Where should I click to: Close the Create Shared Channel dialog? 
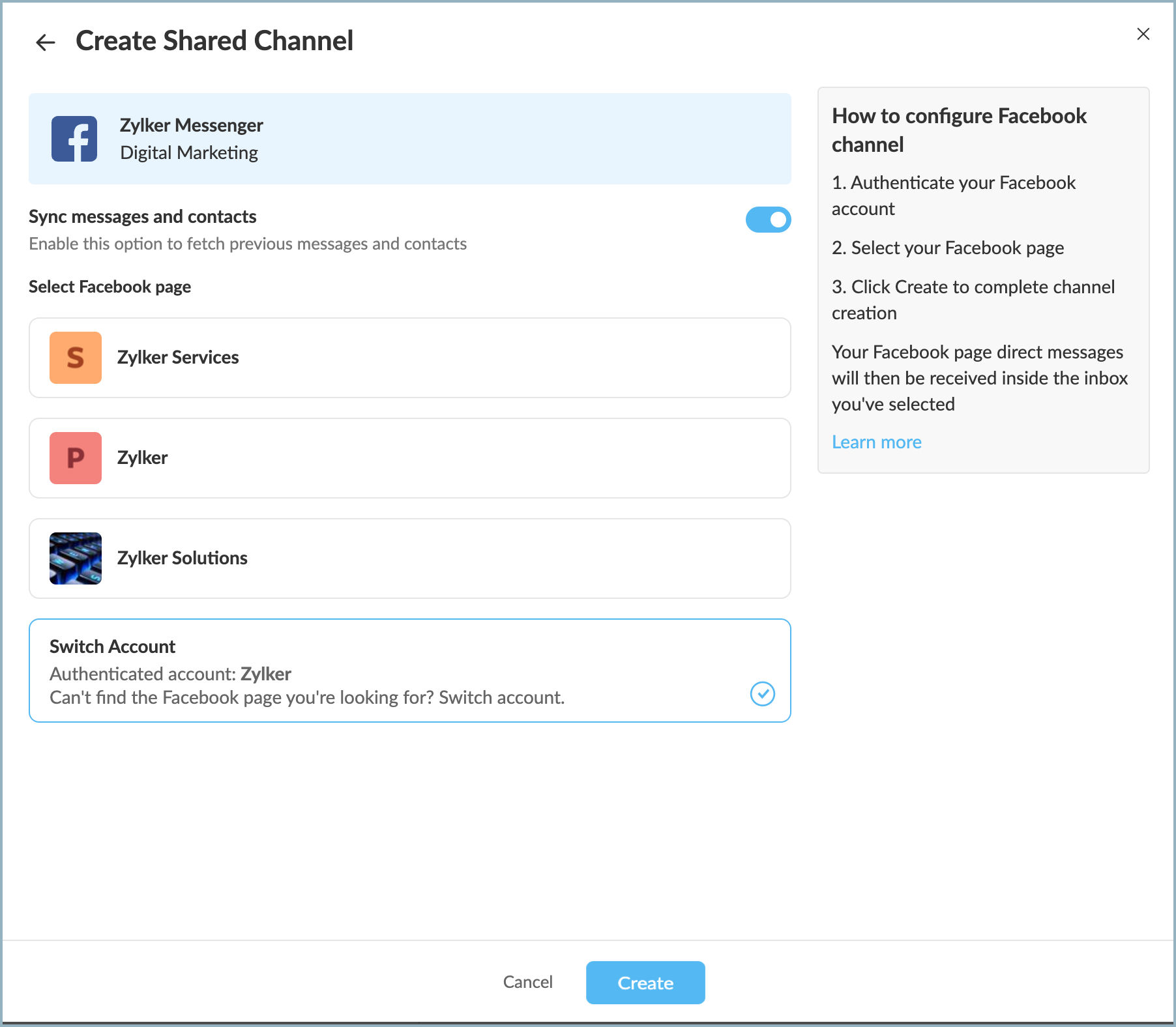pos(1143,34)
